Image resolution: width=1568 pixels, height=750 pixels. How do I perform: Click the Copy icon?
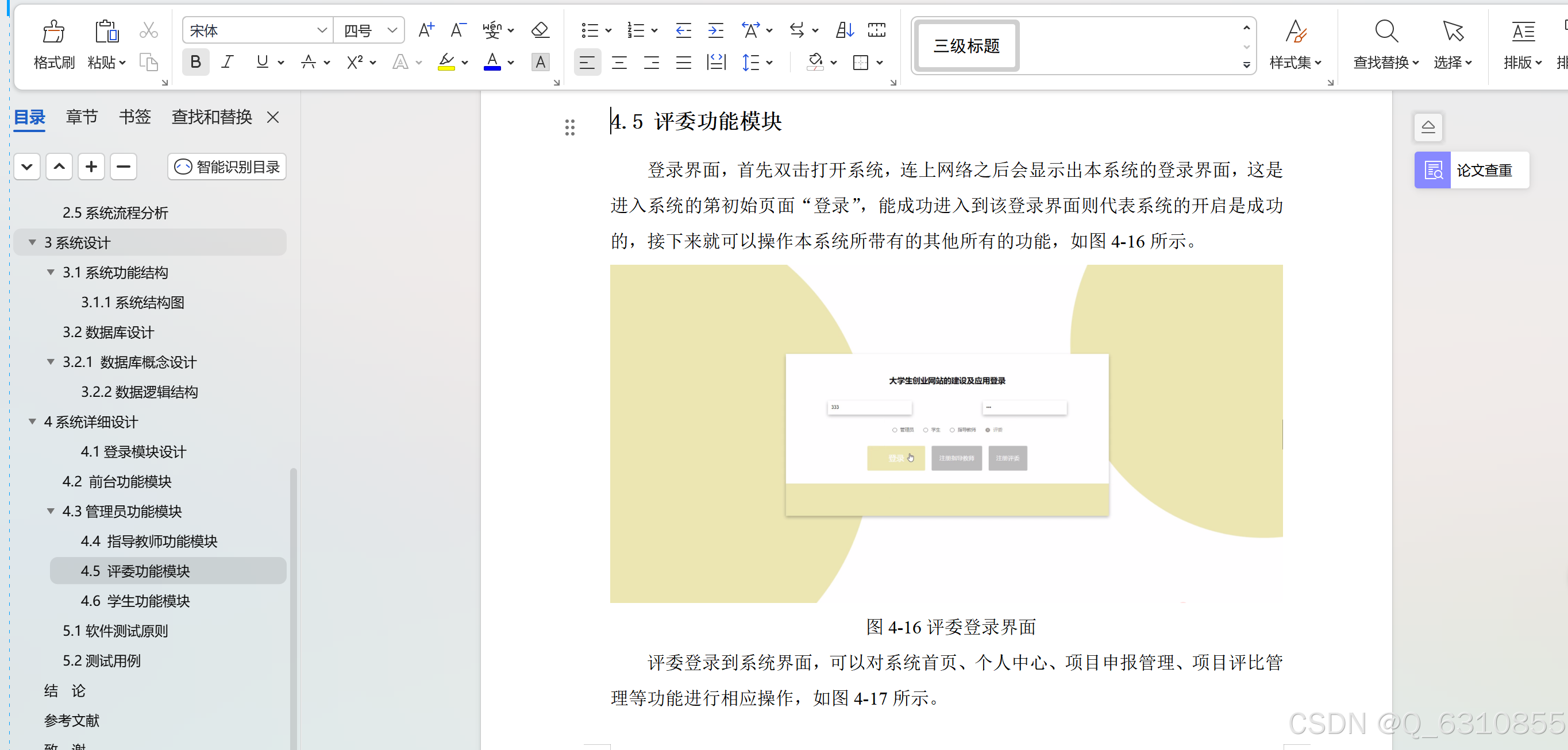pyautogui.click(x=148, y=62)
